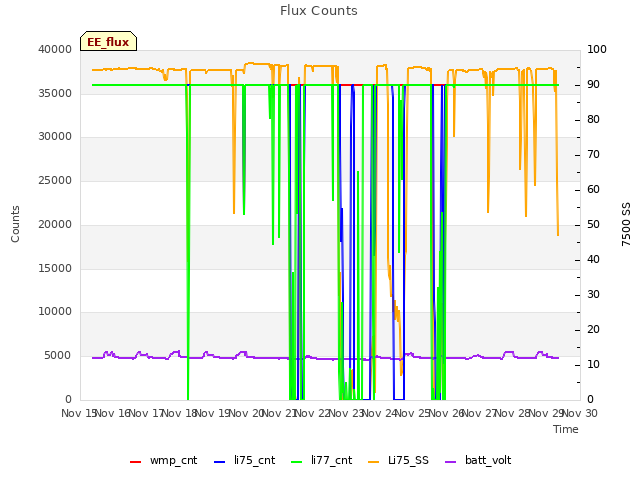Click the Nov 20 date tick label
640x480 pixels.
click(247, 413)
